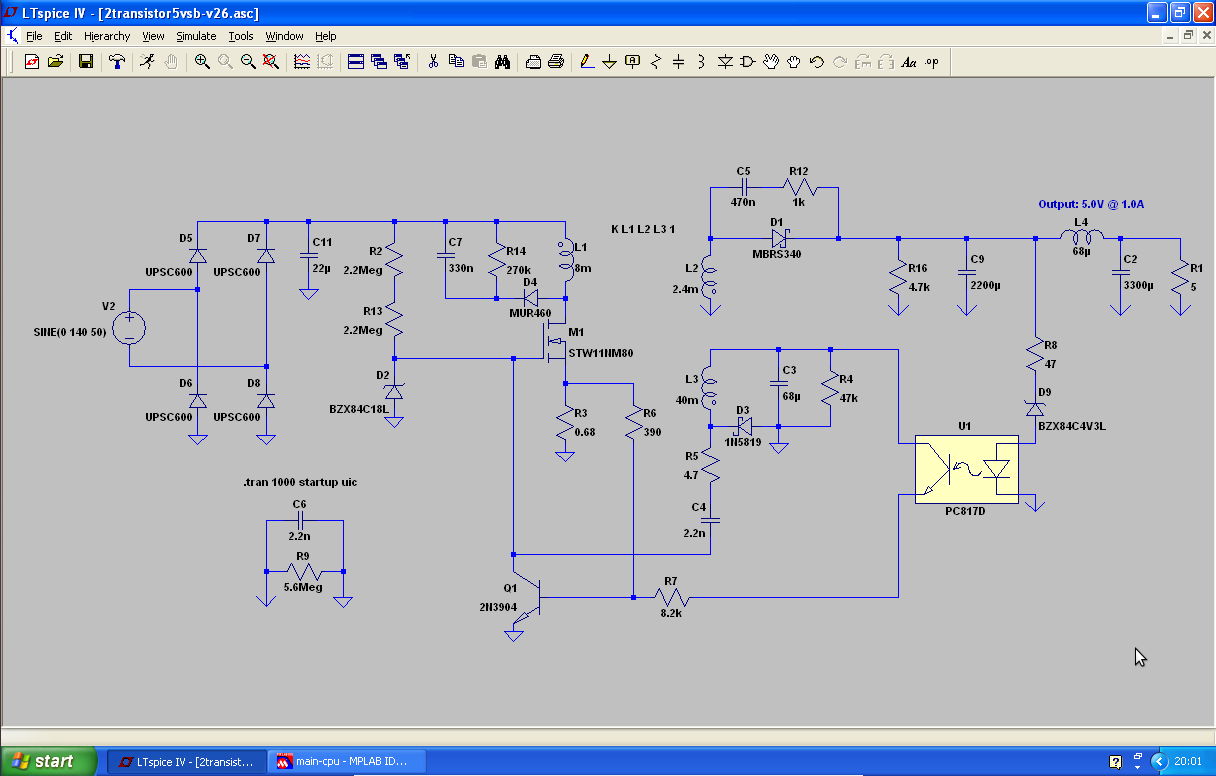Click the Save floppy disk icon
The width and height of the screenshot is (1216, 776).
[86, 62]
